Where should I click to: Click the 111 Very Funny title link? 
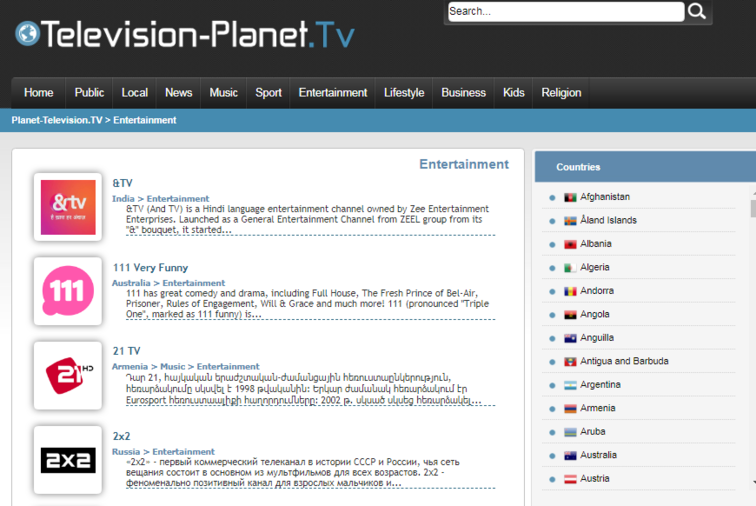point(150,268)
